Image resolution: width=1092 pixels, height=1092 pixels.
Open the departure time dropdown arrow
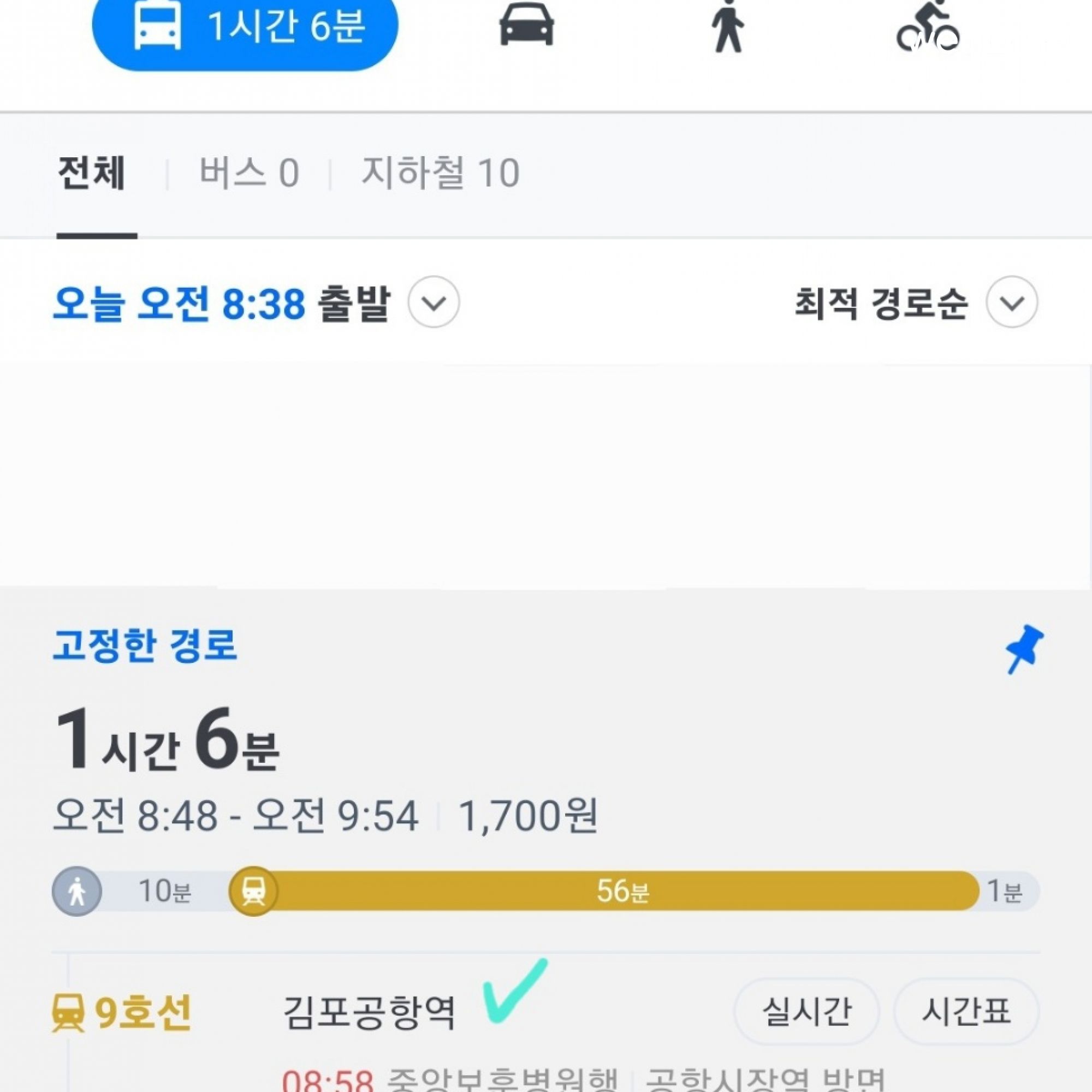pos(434,302)
